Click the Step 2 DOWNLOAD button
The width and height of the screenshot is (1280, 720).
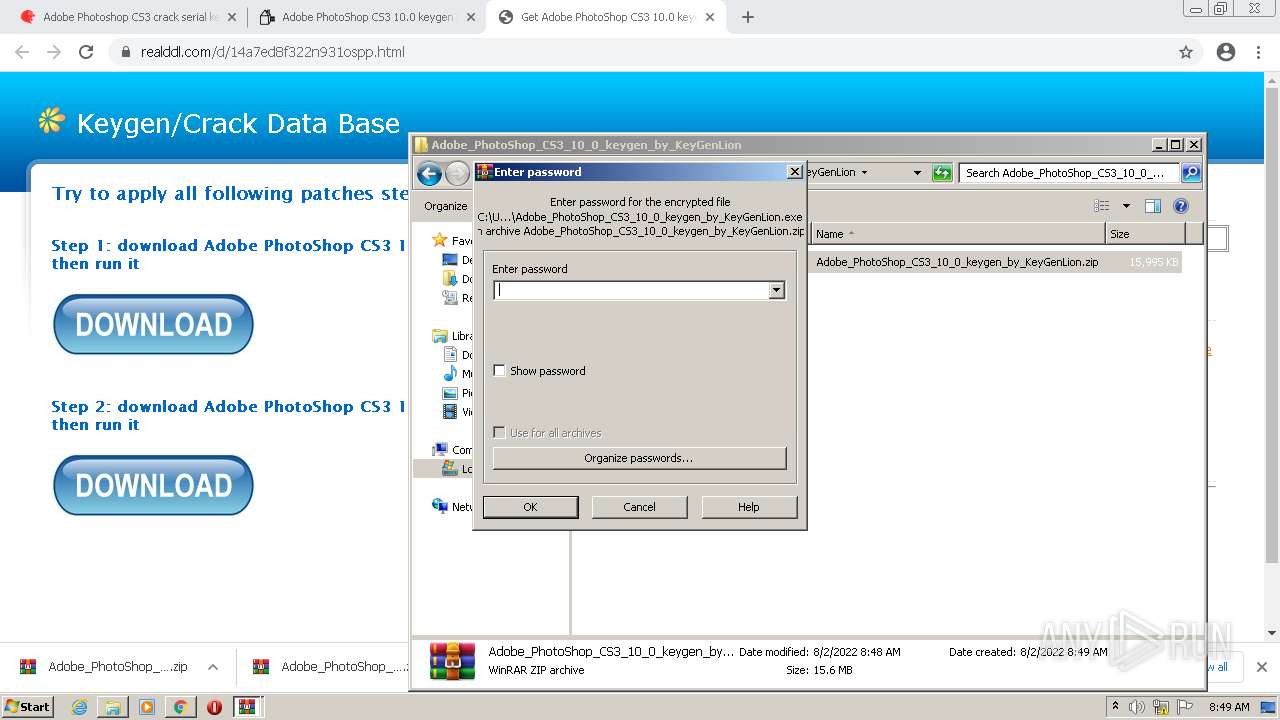click(x=153, y=485)
